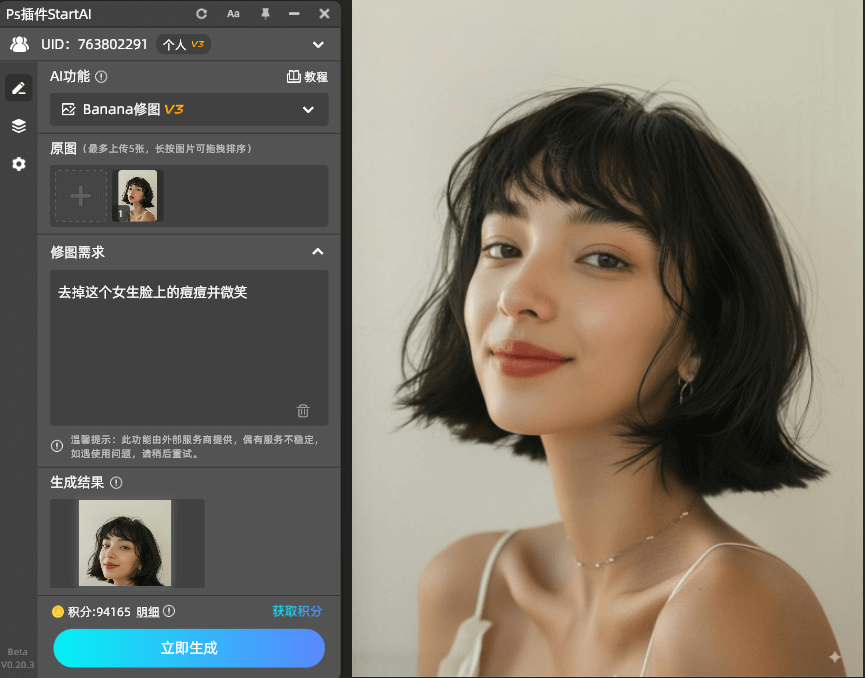
Task: Open the layers panel from the left sidebar
Action: [x=18, y=126]
